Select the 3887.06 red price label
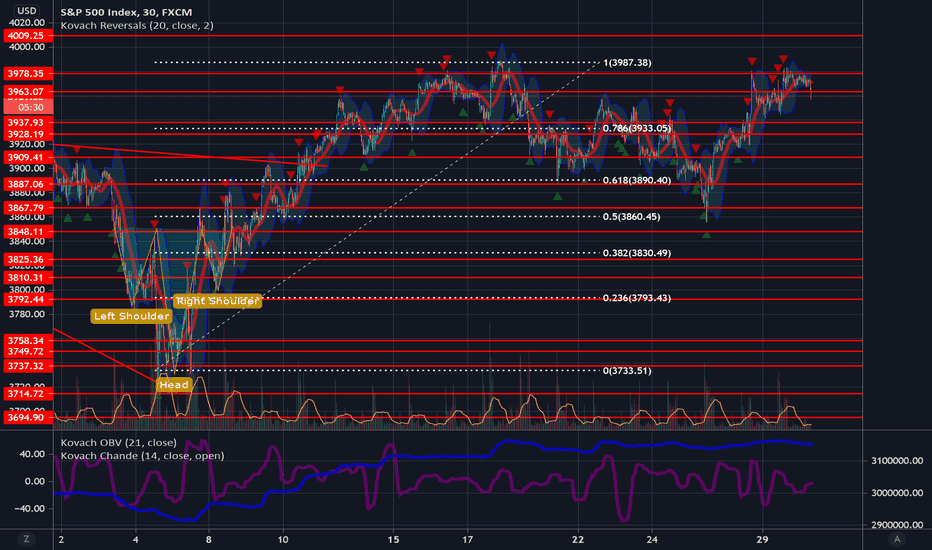Viewport: 932px width, 550px height. 28,184
